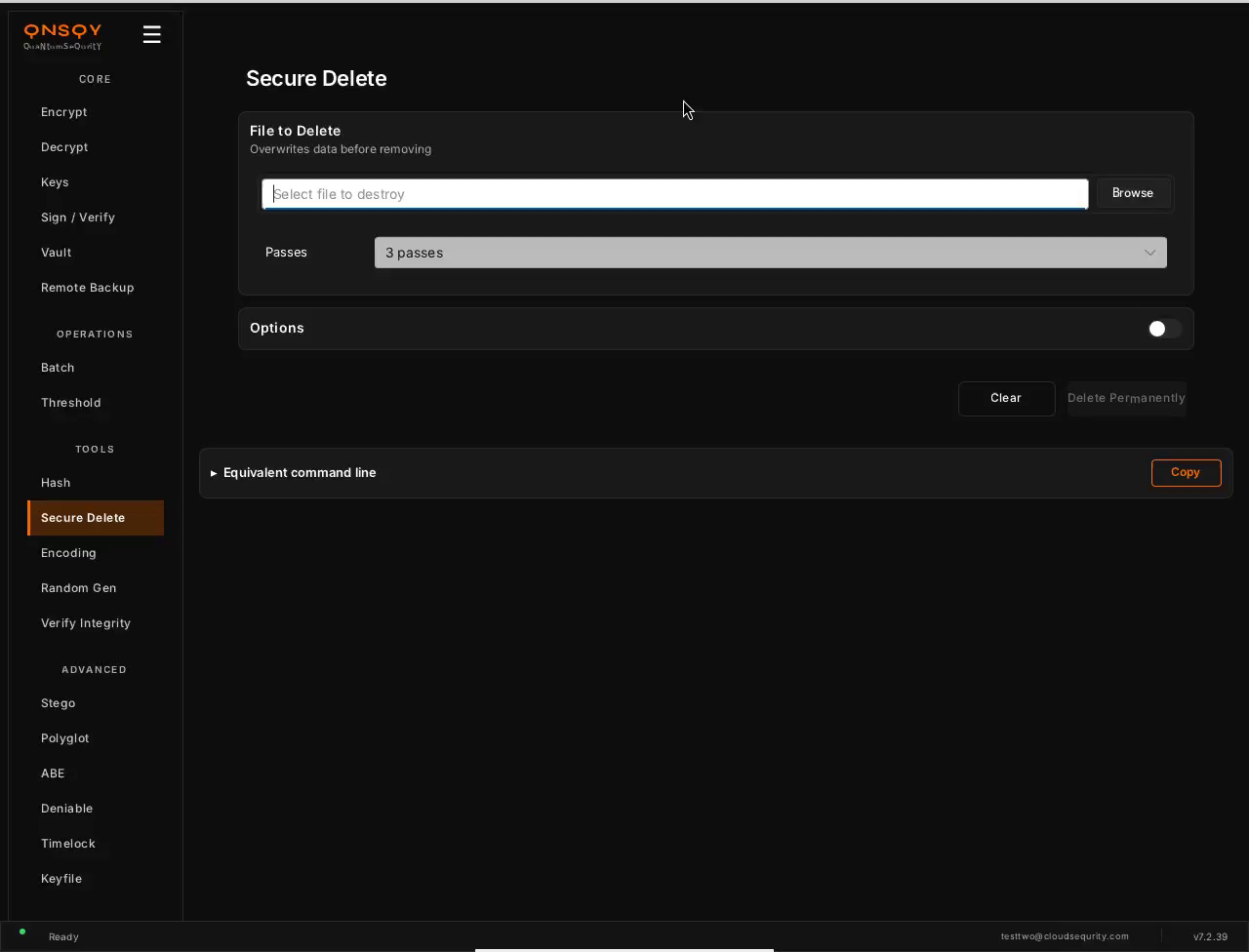Click 'Overwrites data before removing' text
The image size is (1249, 952).
point(341,149)
